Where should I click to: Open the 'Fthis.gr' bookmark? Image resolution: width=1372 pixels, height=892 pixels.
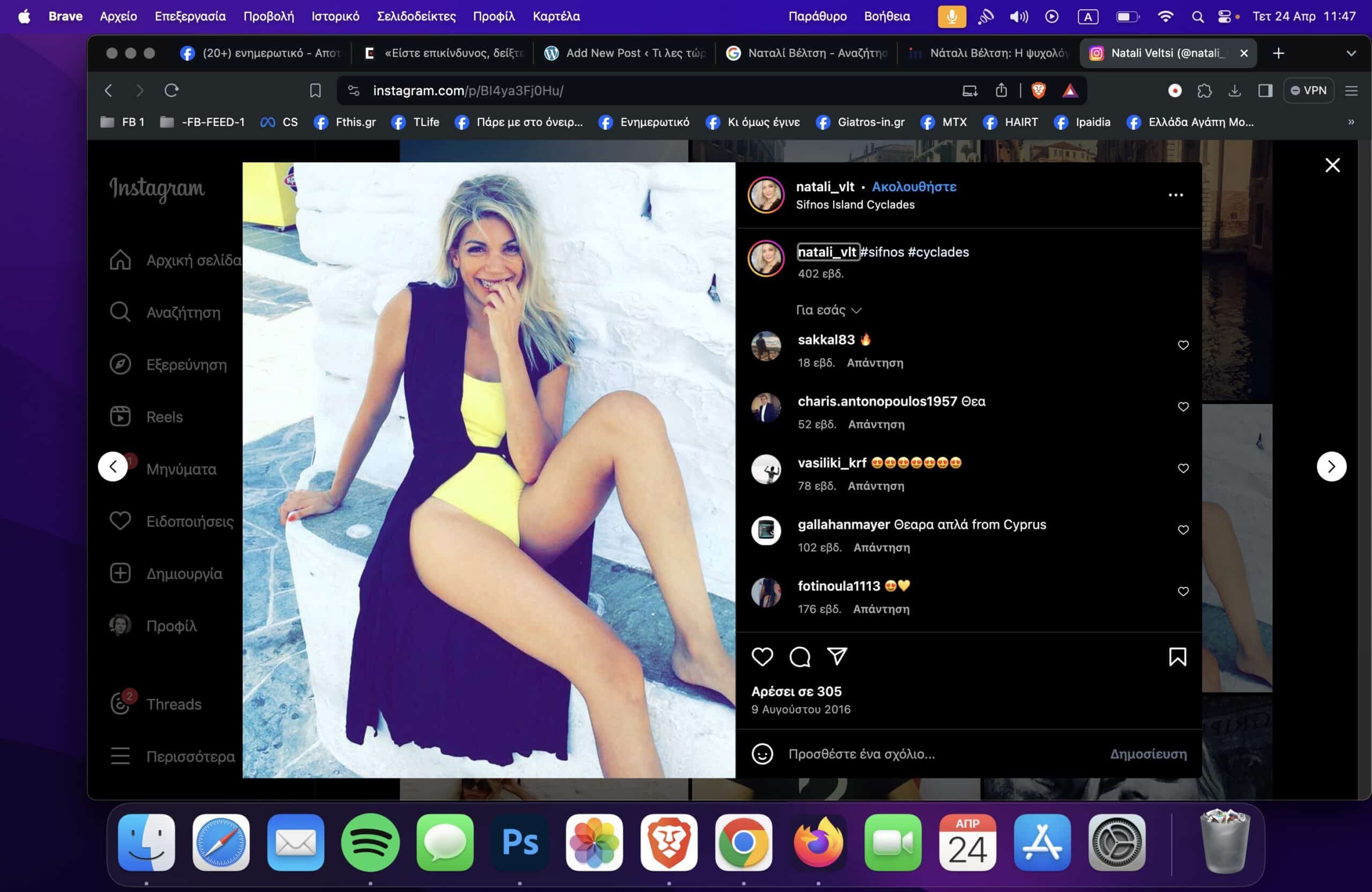click(x=344, y=122)
